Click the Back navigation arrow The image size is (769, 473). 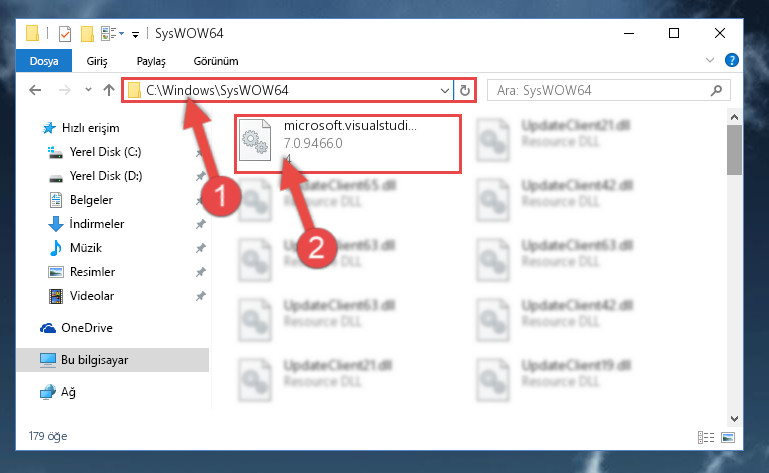pos(35,90)
